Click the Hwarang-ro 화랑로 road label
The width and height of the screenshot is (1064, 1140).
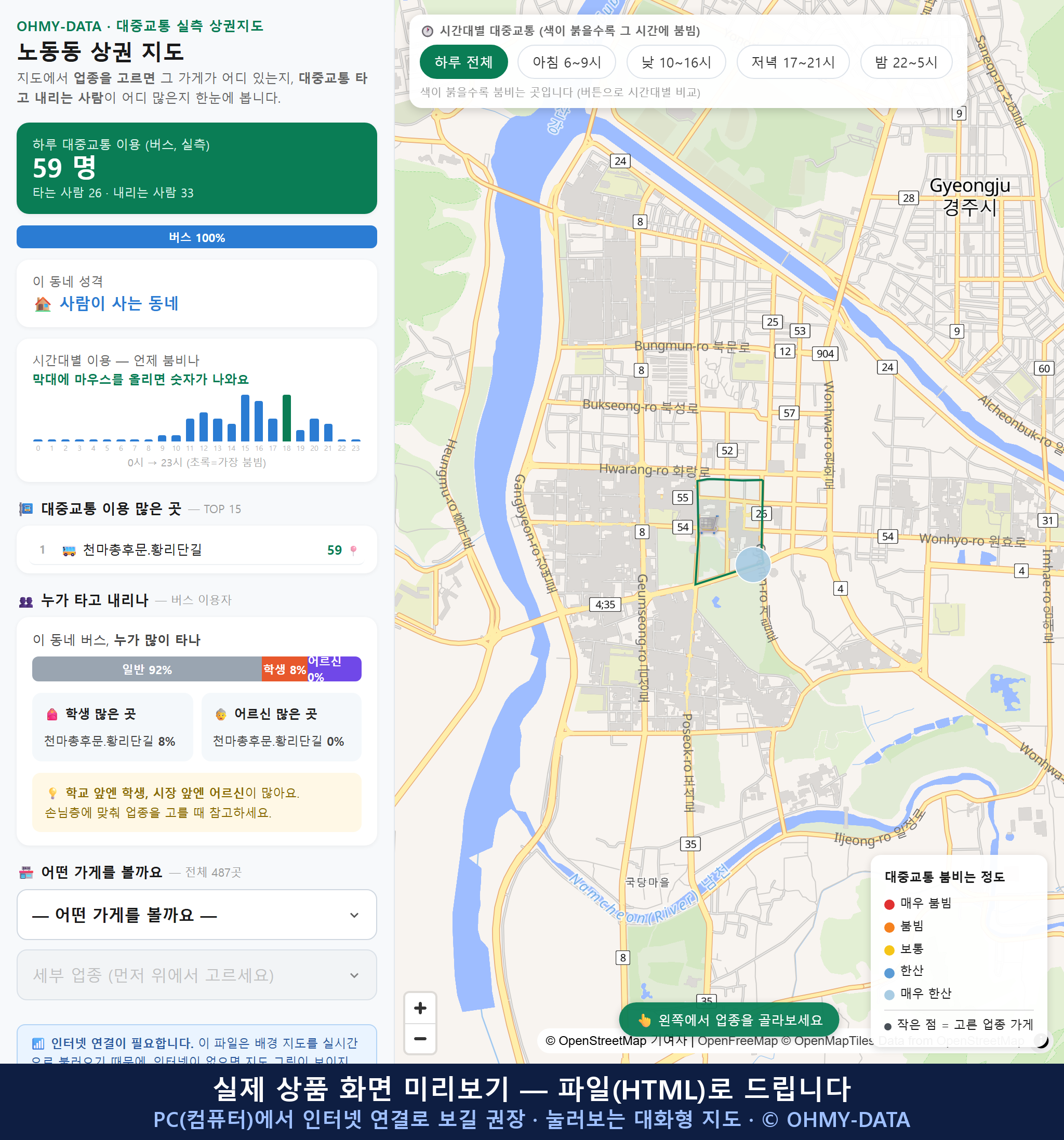(655, 470)
